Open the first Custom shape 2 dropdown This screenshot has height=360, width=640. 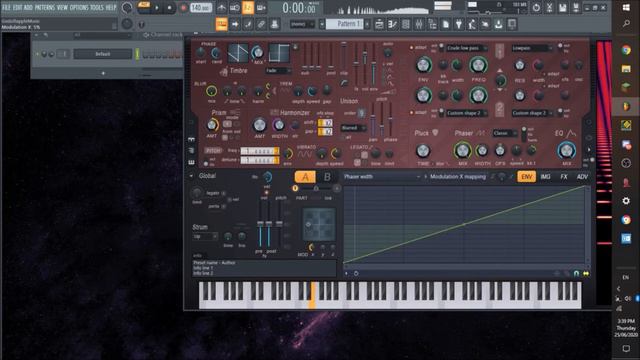pos(467,113)
